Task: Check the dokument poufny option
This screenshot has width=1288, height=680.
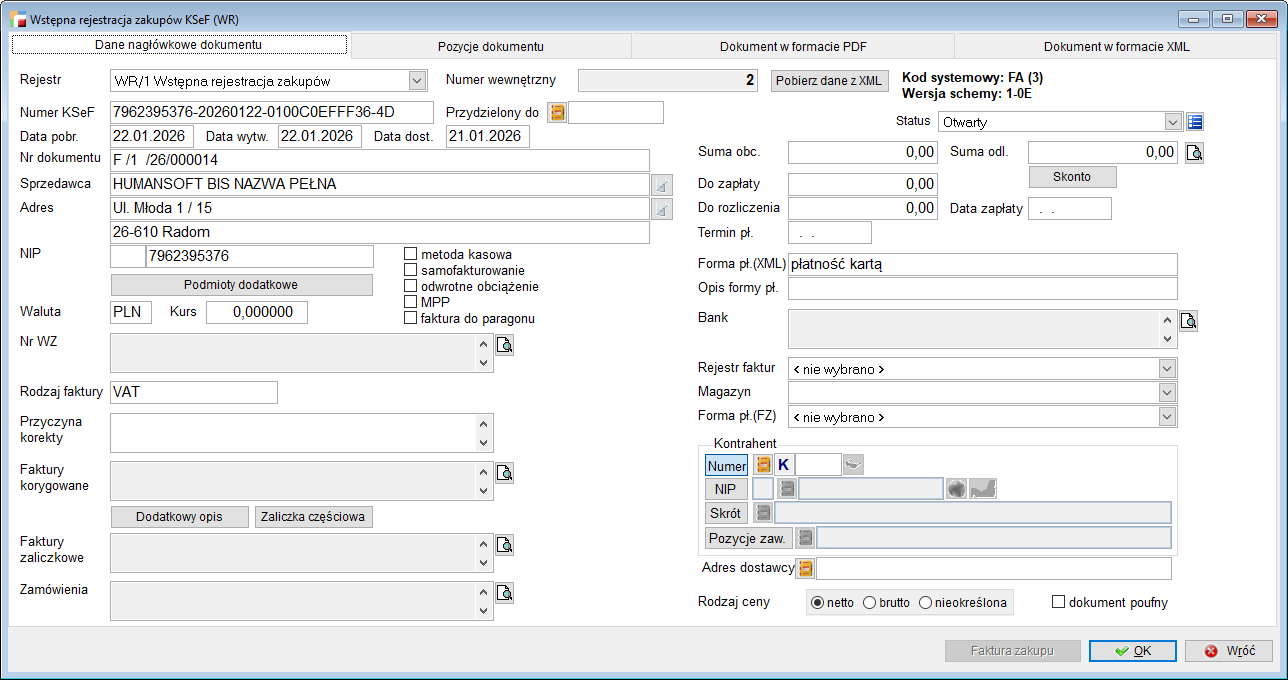Action: coord(1058,603)
